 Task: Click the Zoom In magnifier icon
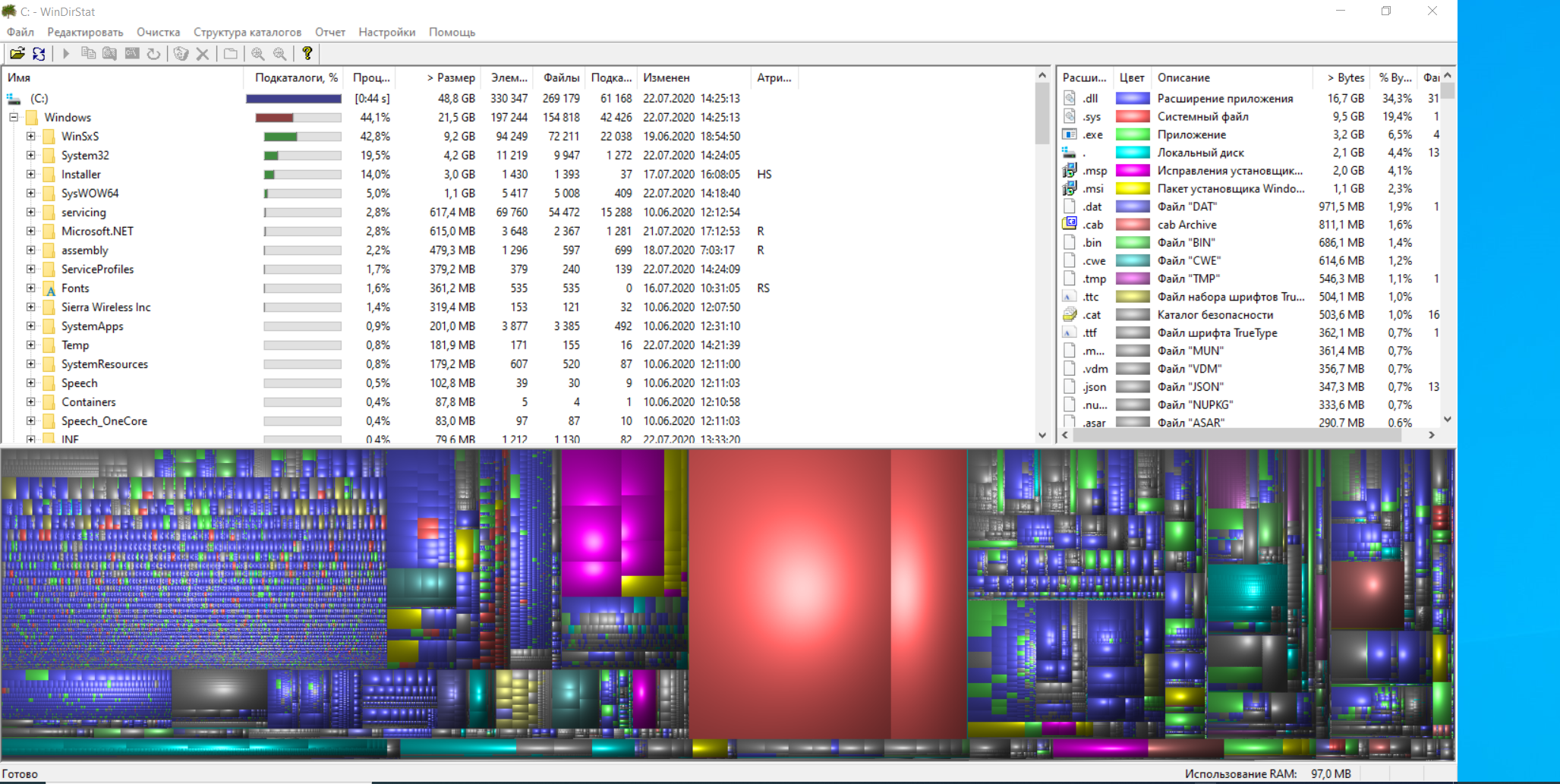point(258,53)
